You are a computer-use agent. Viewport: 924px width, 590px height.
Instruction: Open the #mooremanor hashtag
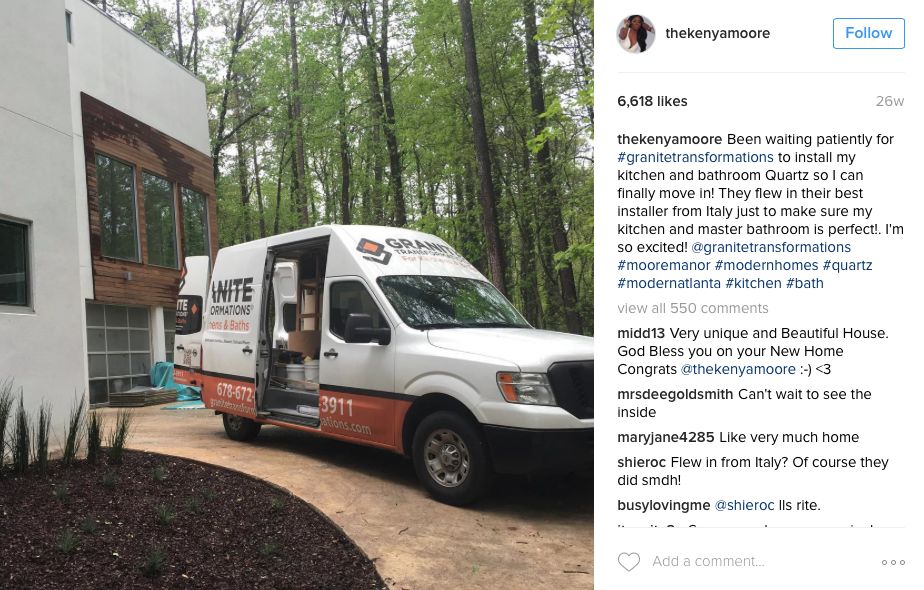coord(664,265)
